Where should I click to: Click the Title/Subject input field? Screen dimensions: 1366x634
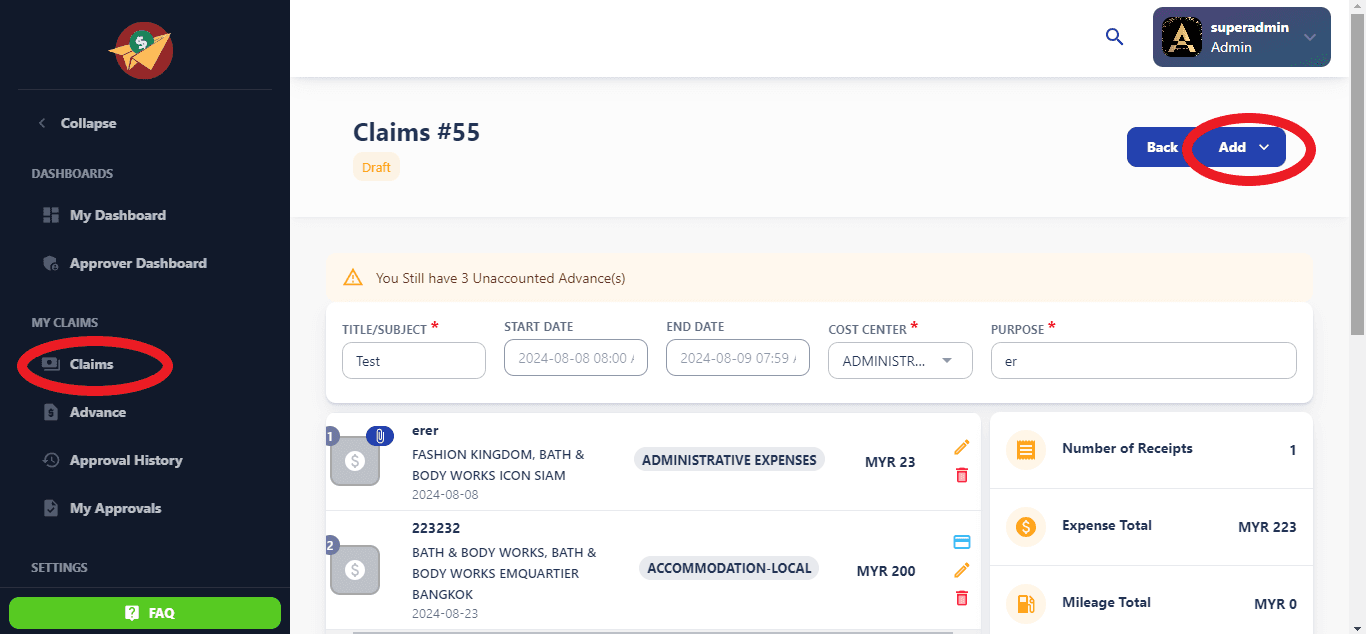point(413,361)
